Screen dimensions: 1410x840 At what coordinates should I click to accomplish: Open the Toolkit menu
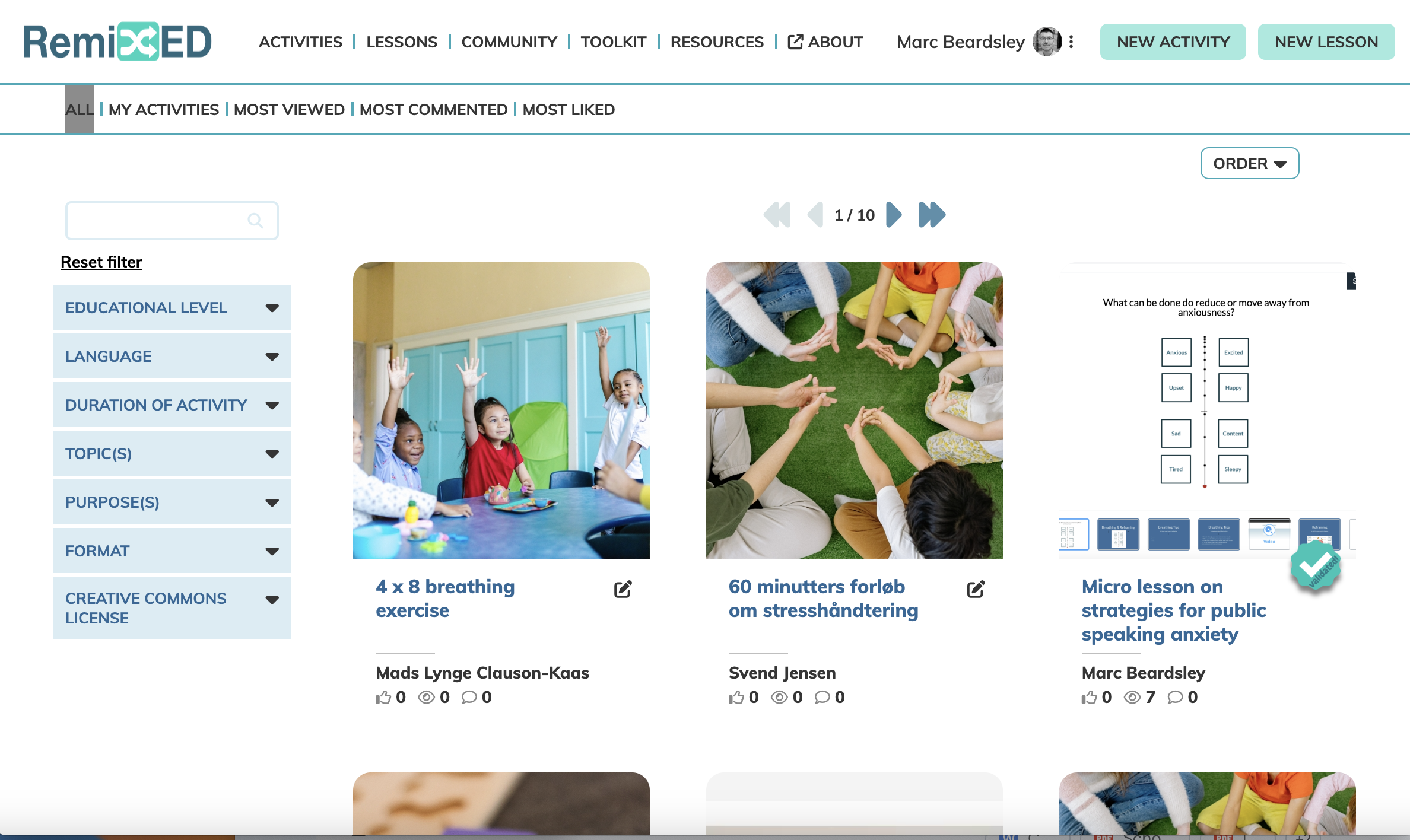(x=614, y=42)
